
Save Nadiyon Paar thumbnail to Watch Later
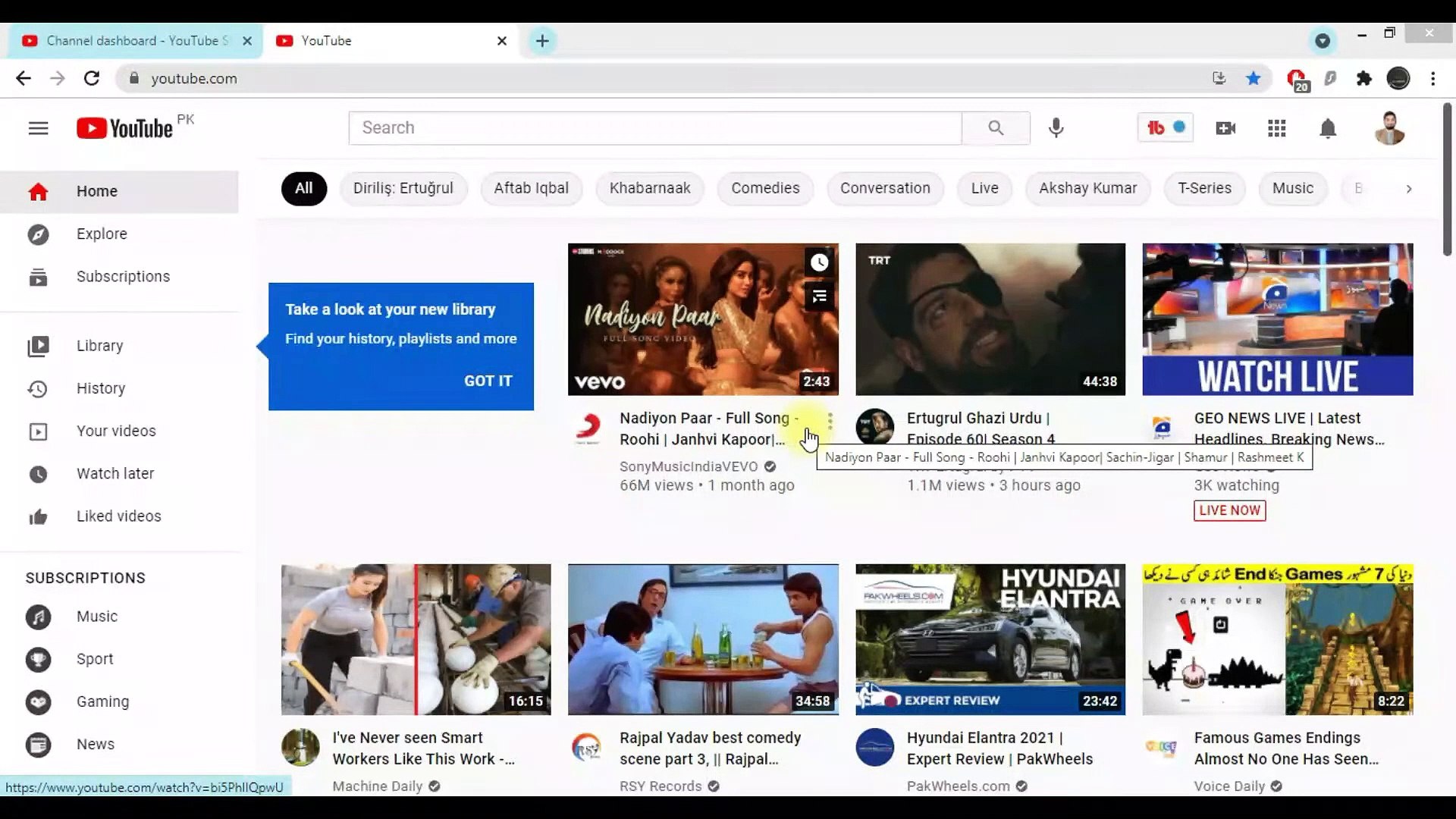coord(820,262)
